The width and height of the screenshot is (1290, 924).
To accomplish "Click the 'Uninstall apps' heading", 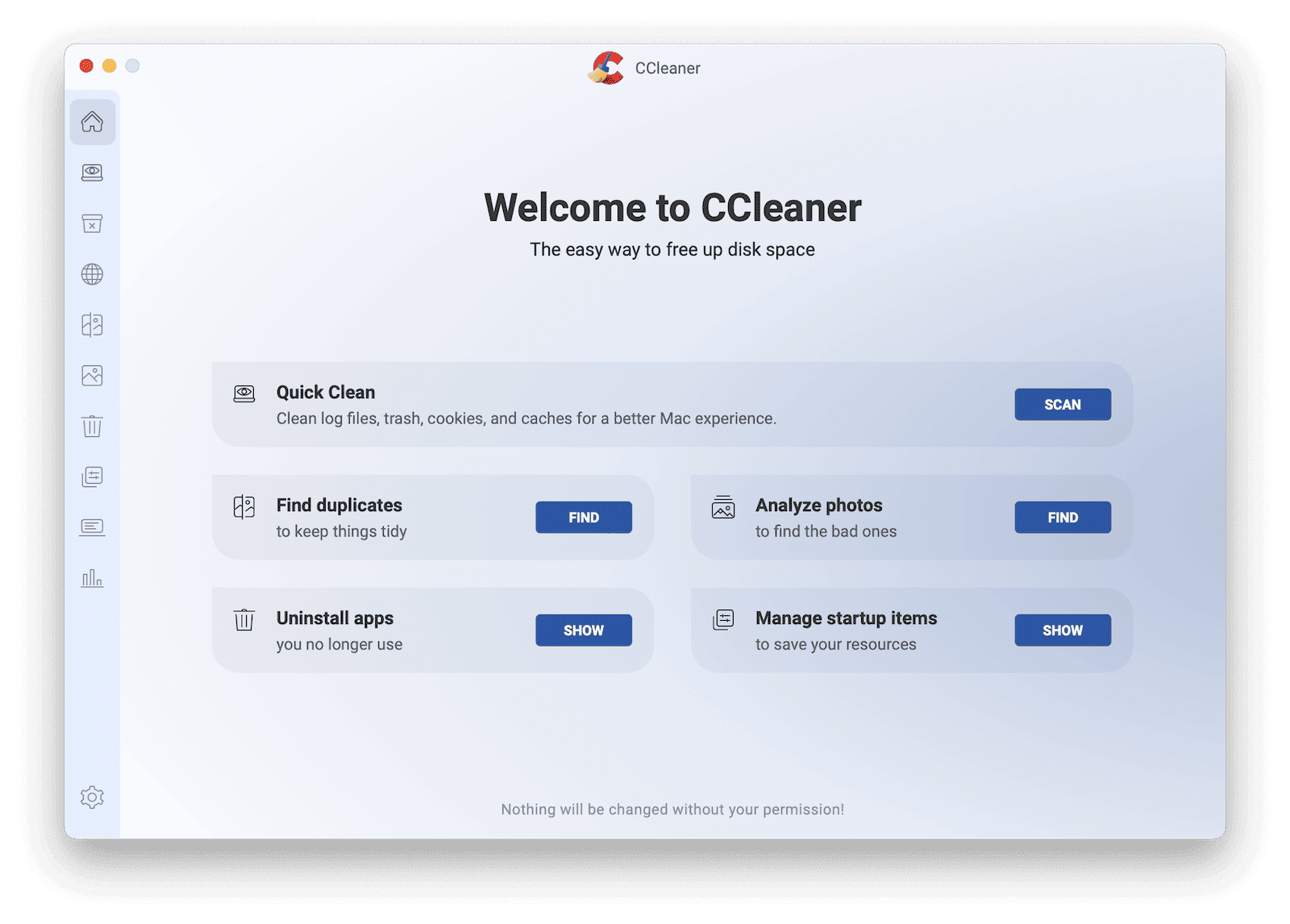I will click(335, 618).
